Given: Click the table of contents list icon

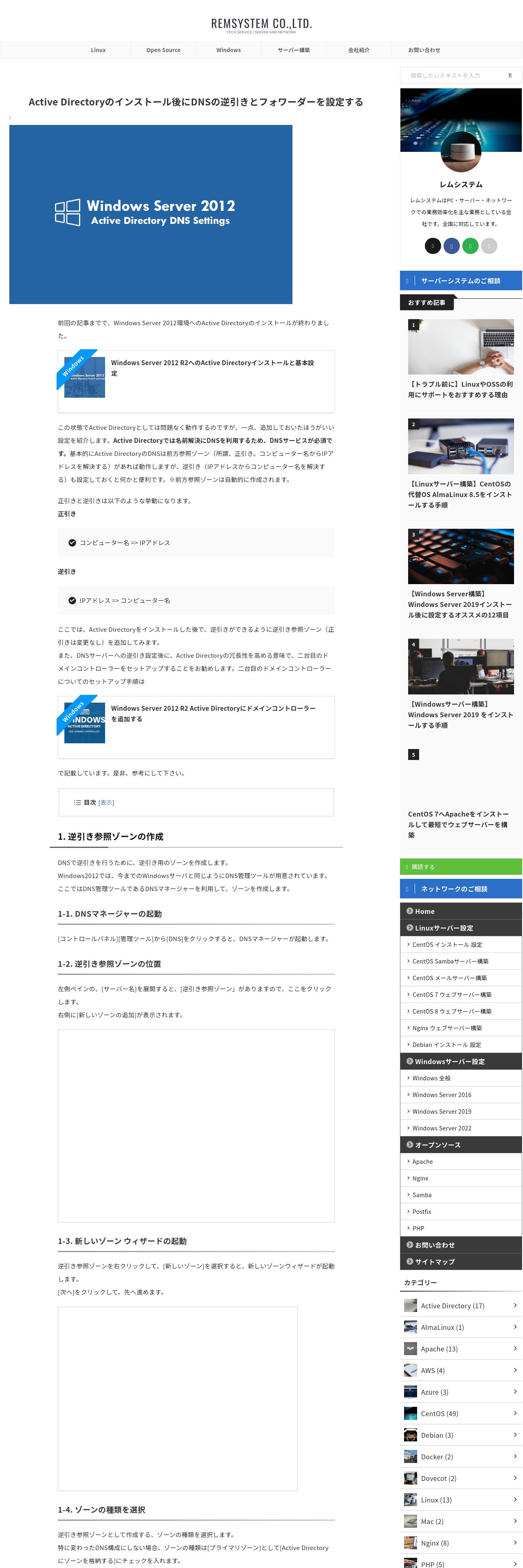Looking at the screenshot, I should [x=77, y=802].
